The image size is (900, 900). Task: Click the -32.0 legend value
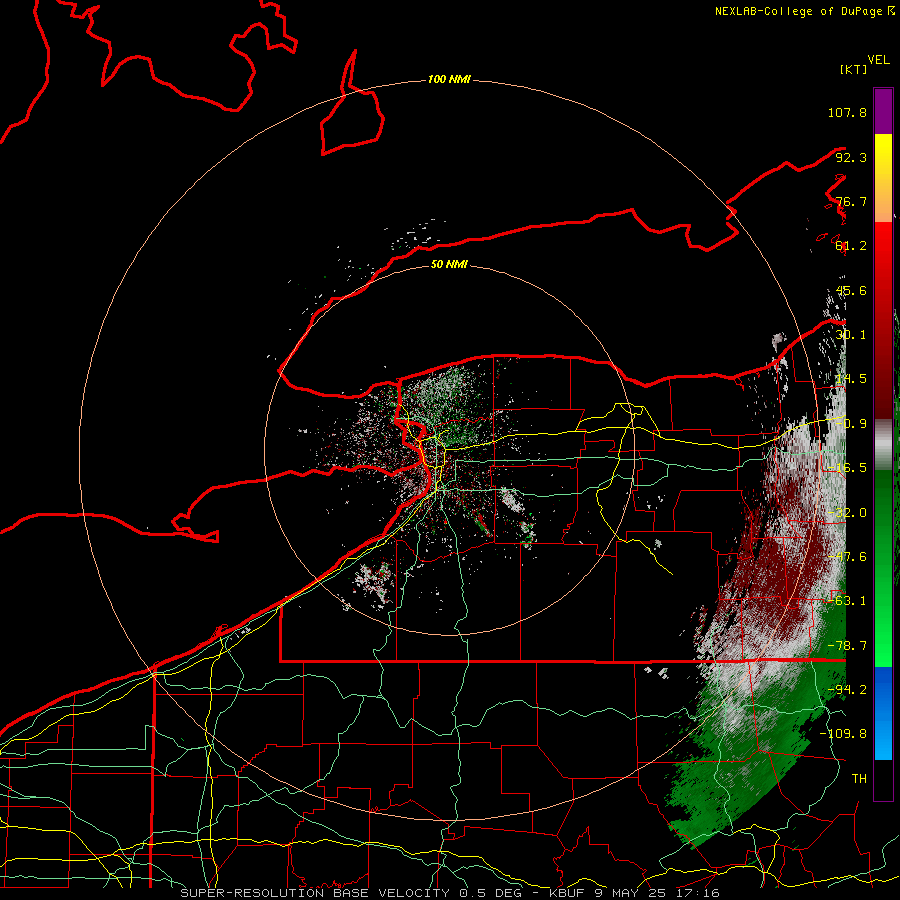click(x=847, y=513)
